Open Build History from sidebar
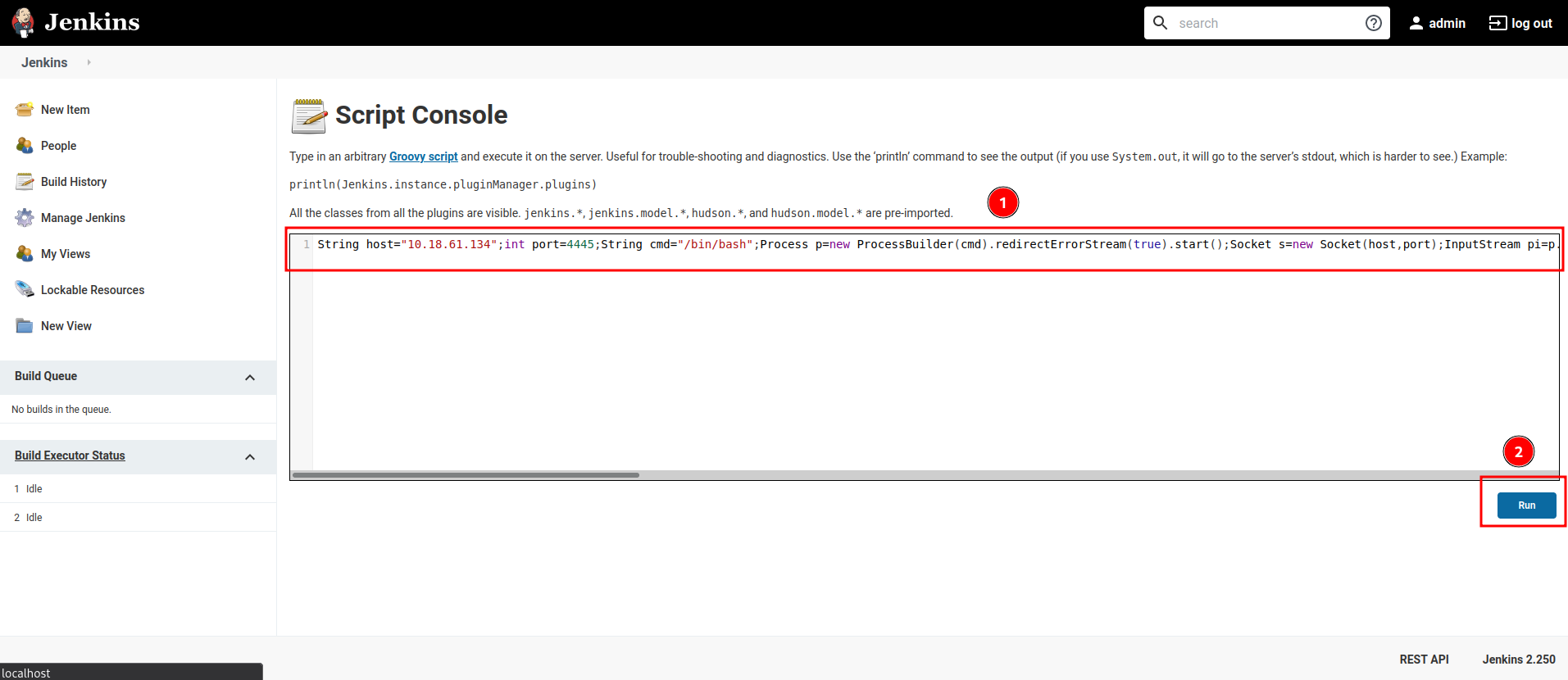Image resolution: width=1568 pixels, height=680 pixels. [74, 182]
